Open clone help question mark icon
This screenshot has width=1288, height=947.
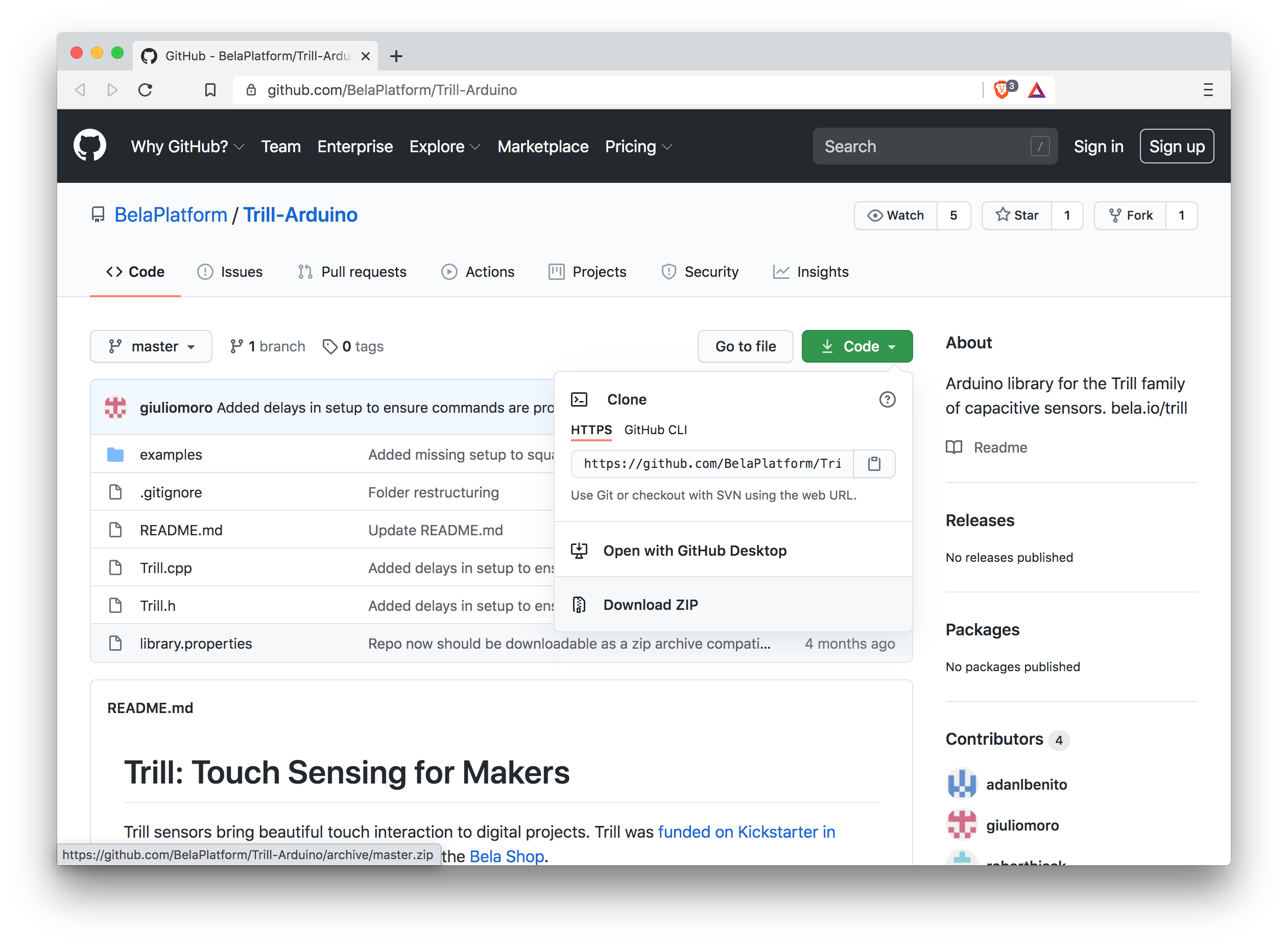tap(887, 399)
